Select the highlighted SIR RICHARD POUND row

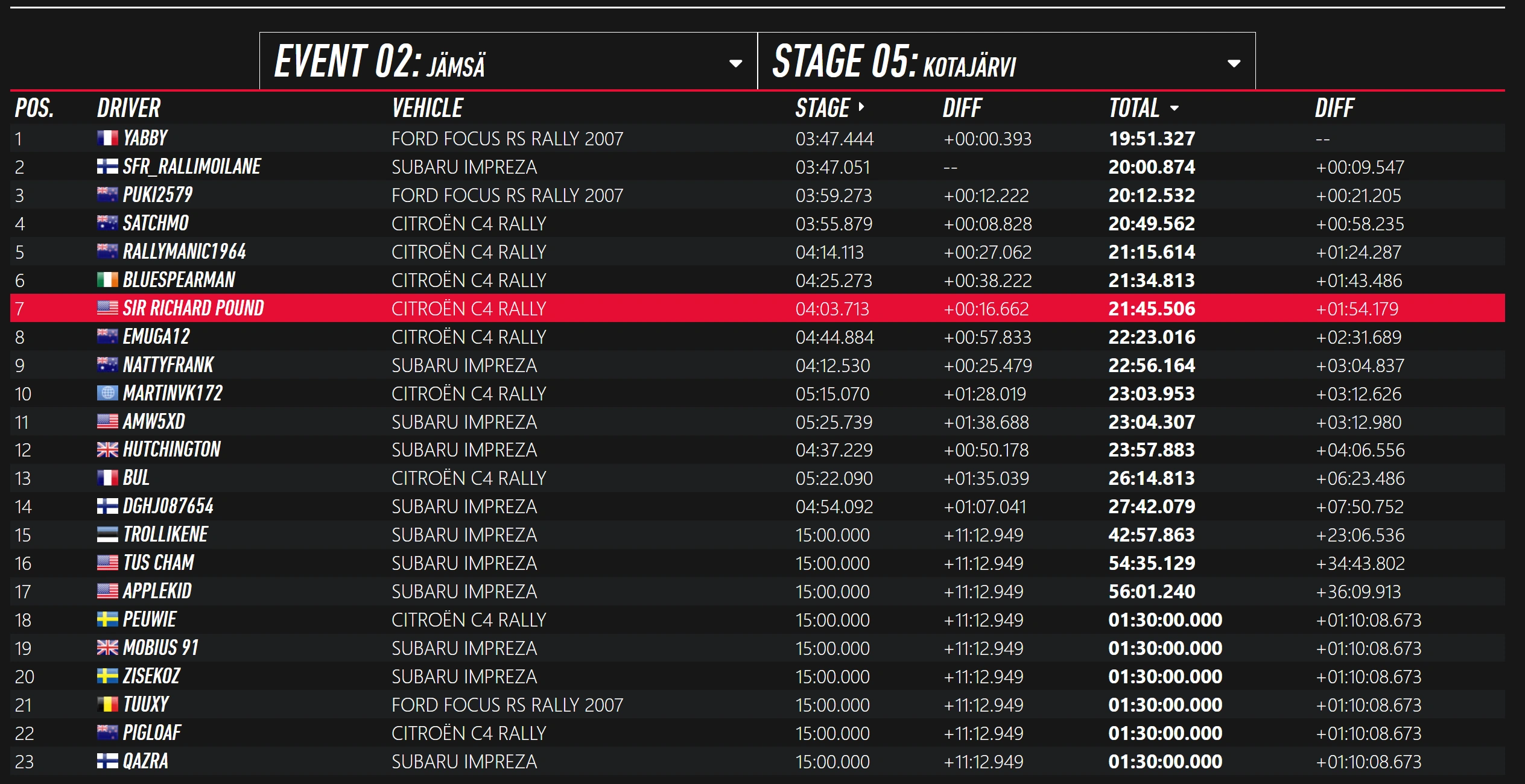756,308
